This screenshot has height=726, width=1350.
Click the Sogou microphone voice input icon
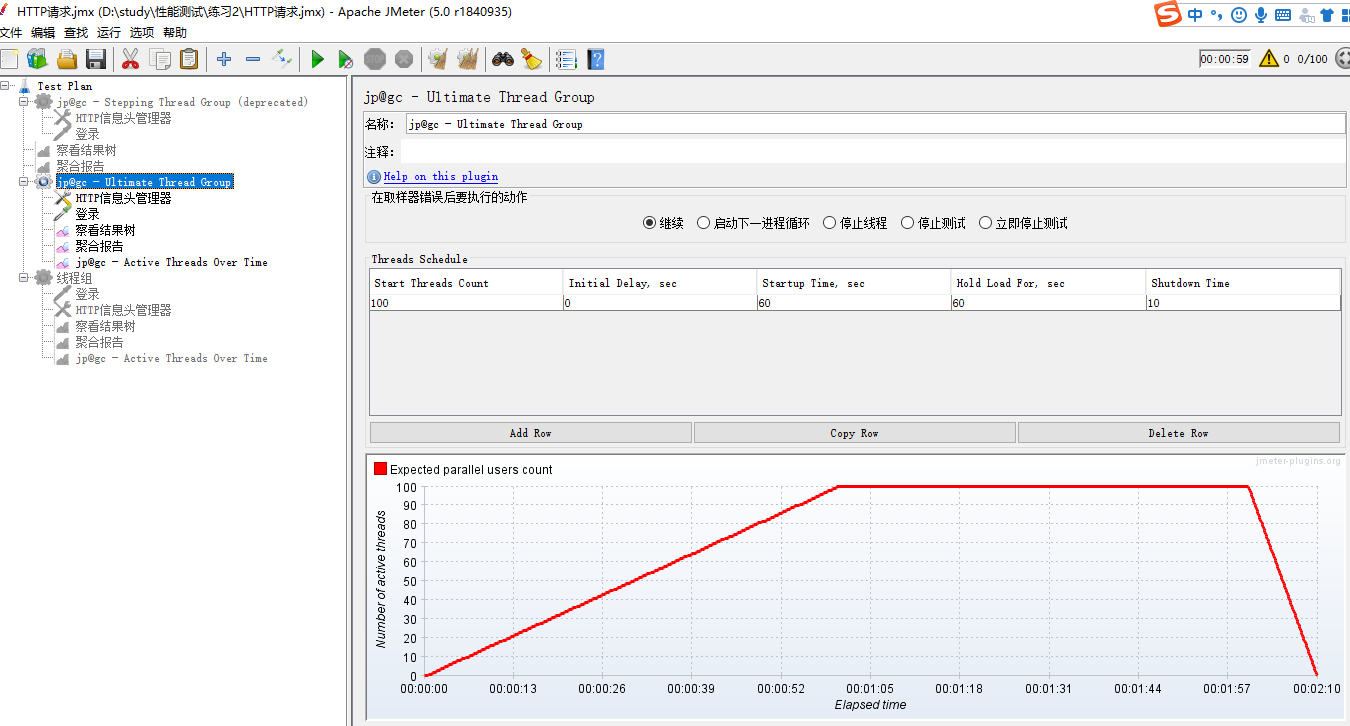(1261, 15)
